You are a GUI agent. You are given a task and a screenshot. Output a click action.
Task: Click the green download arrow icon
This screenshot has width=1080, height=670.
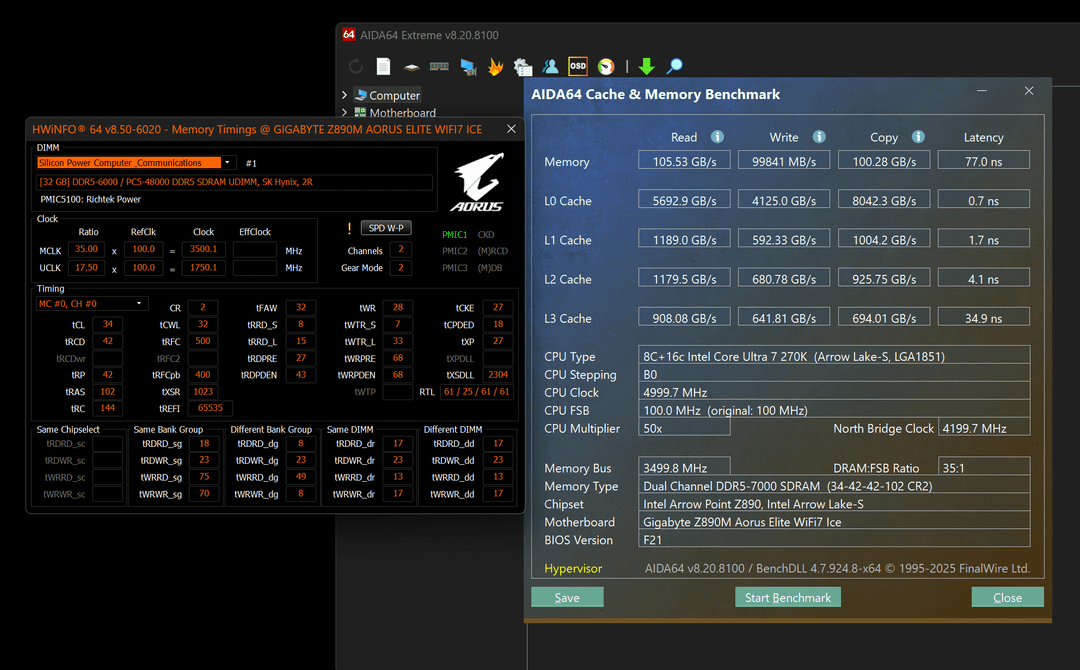coord(646,66)
